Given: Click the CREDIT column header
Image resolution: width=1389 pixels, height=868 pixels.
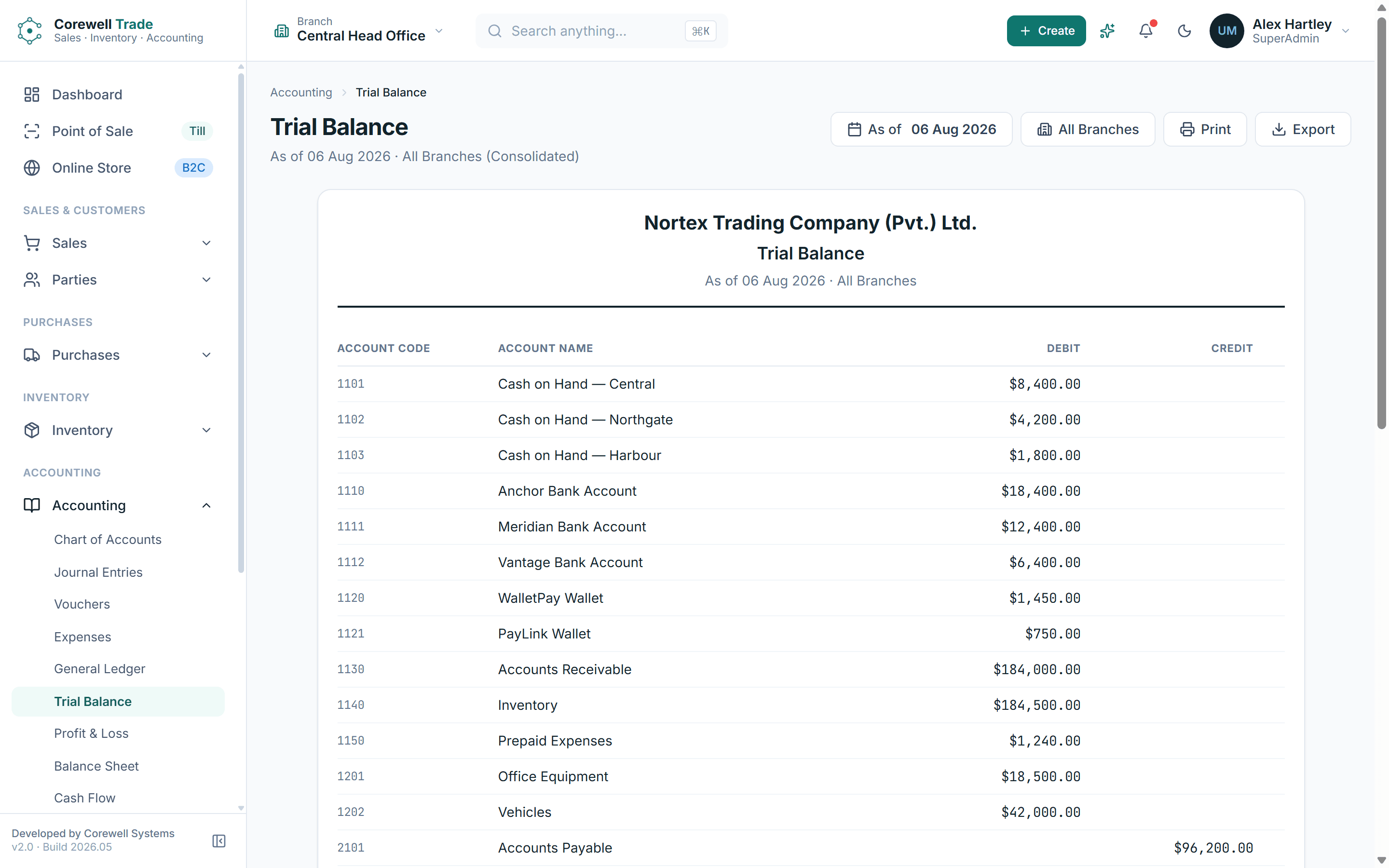Looking at the screenshot, I should [x=1232, y=348].
